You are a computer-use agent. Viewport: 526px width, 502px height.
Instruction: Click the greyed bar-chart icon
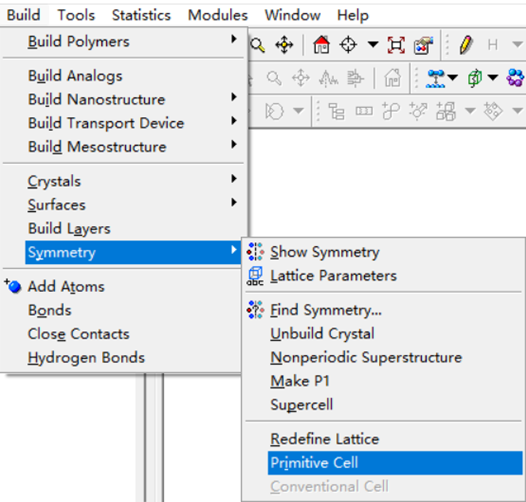tap(355, 78)
